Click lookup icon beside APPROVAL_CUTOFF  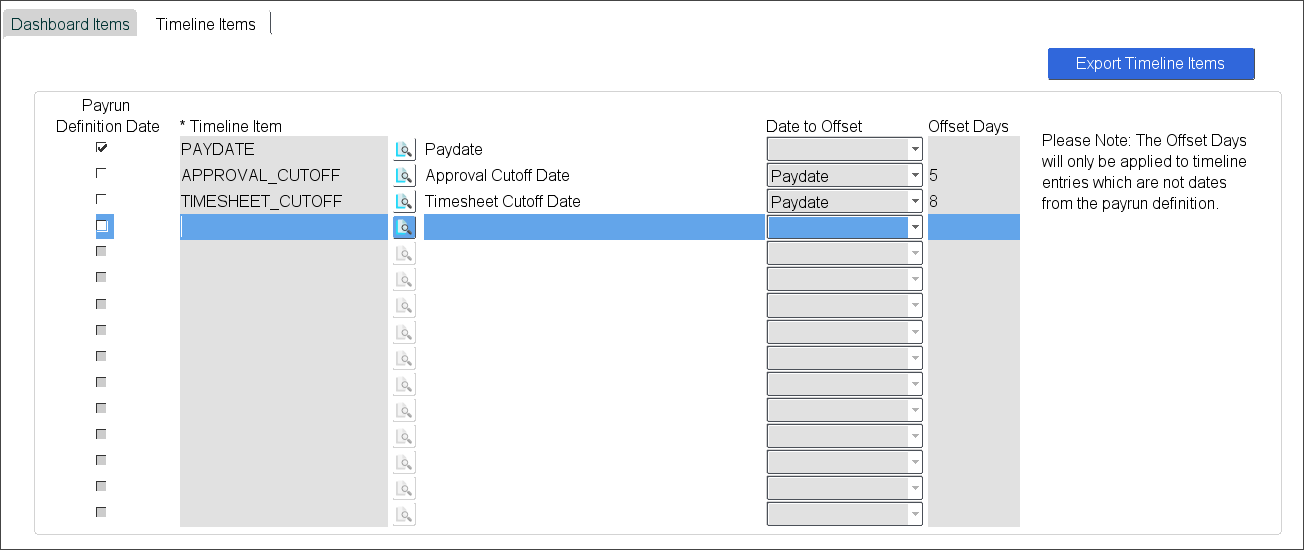point(404,176)
